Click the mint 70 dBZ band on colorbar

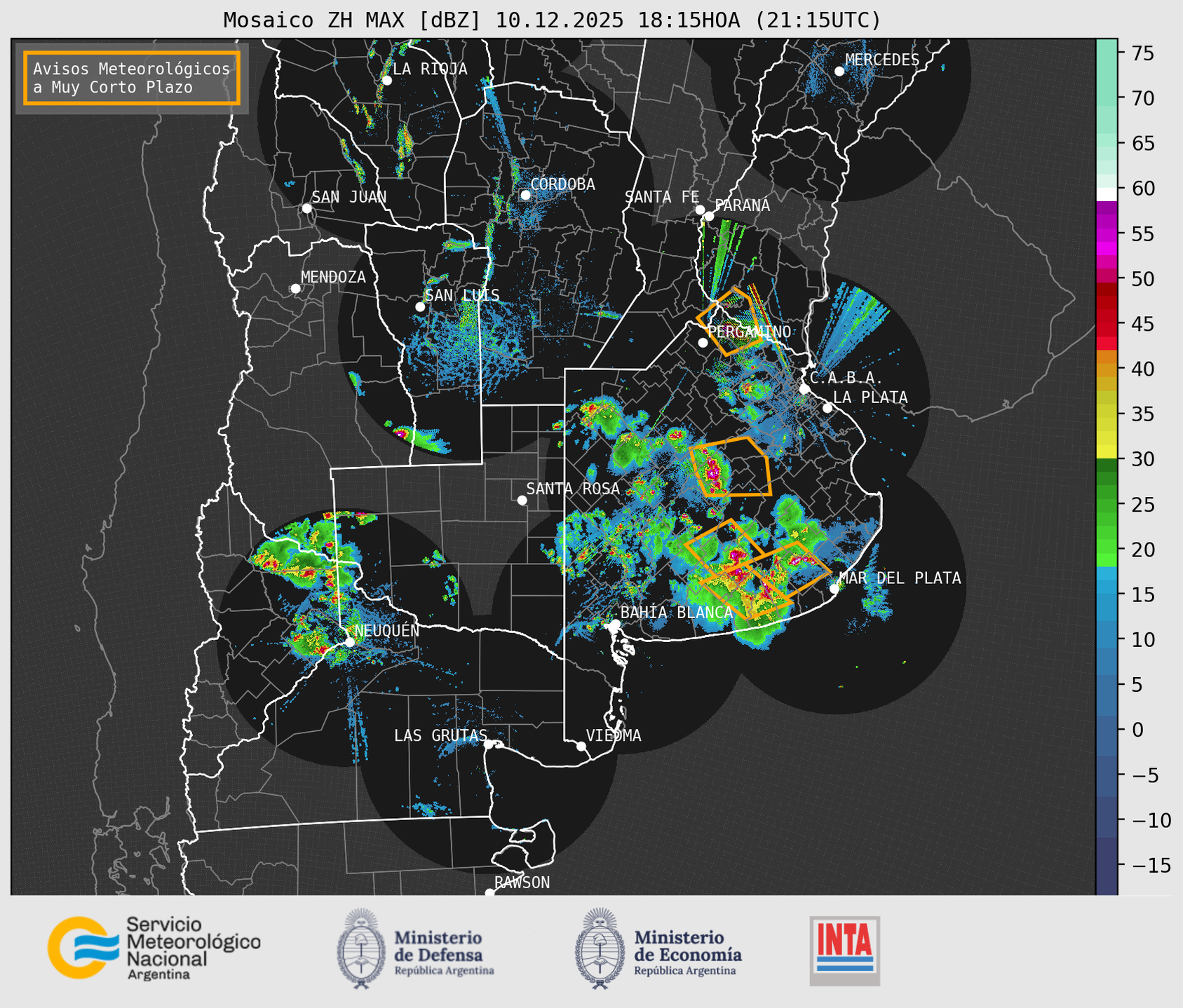1107,98
